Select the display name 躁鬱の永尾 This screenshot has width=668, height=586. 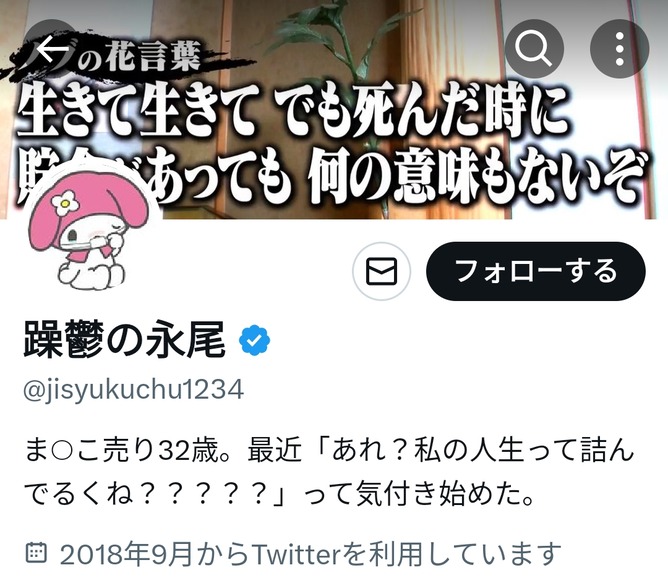pos(124,340)
